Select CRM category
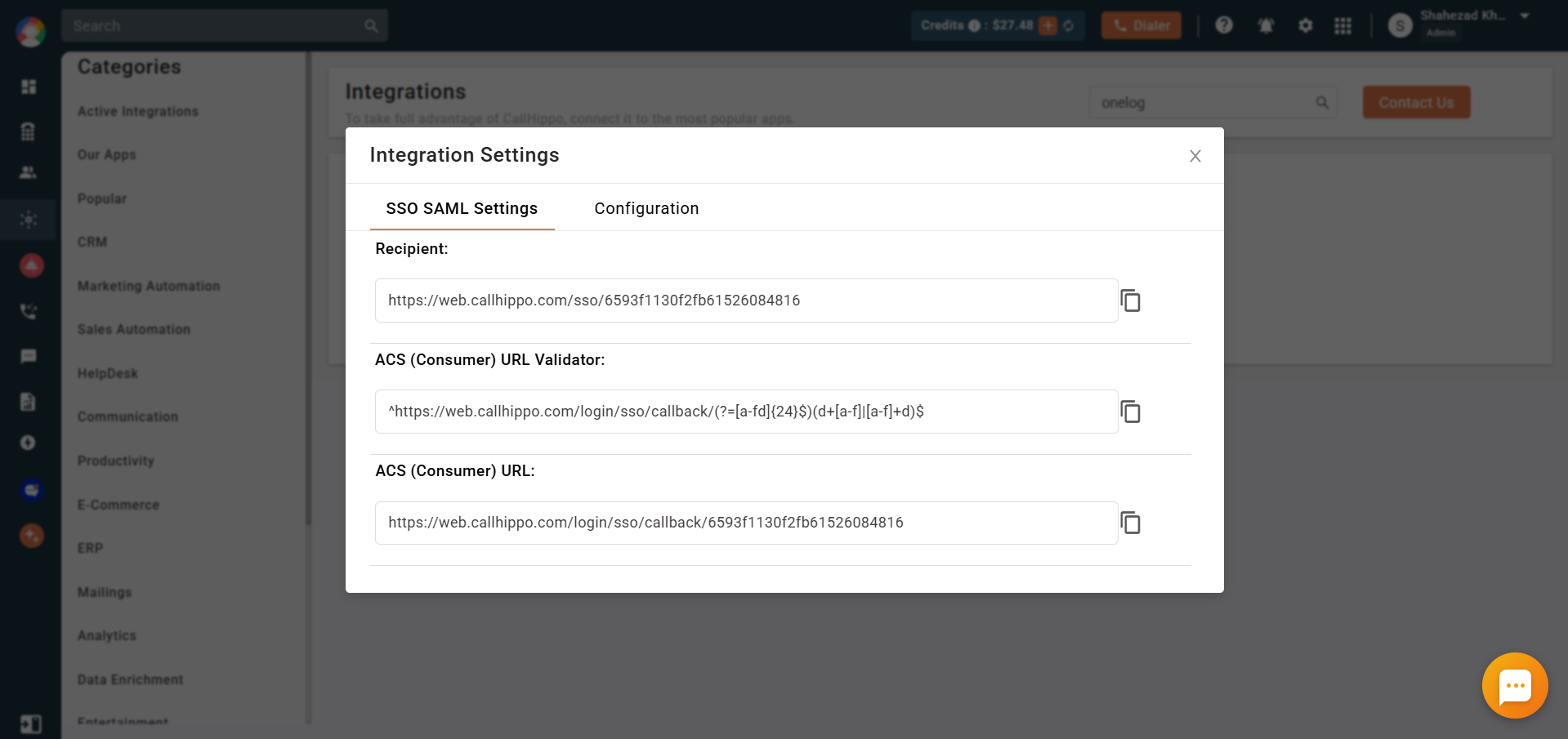 92,242
